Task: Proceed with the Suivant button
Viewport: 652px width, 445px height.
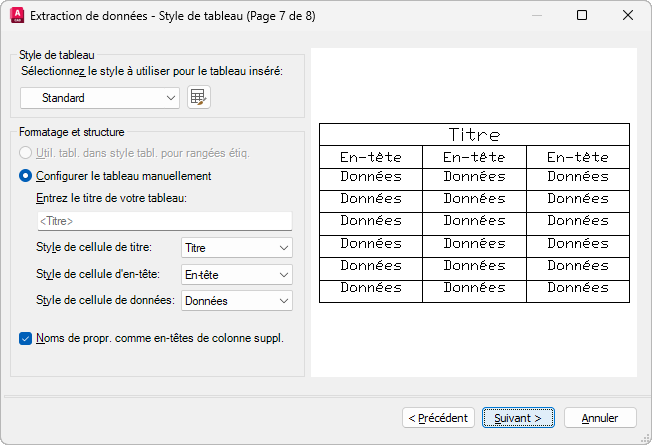Action: pos(517,417)
